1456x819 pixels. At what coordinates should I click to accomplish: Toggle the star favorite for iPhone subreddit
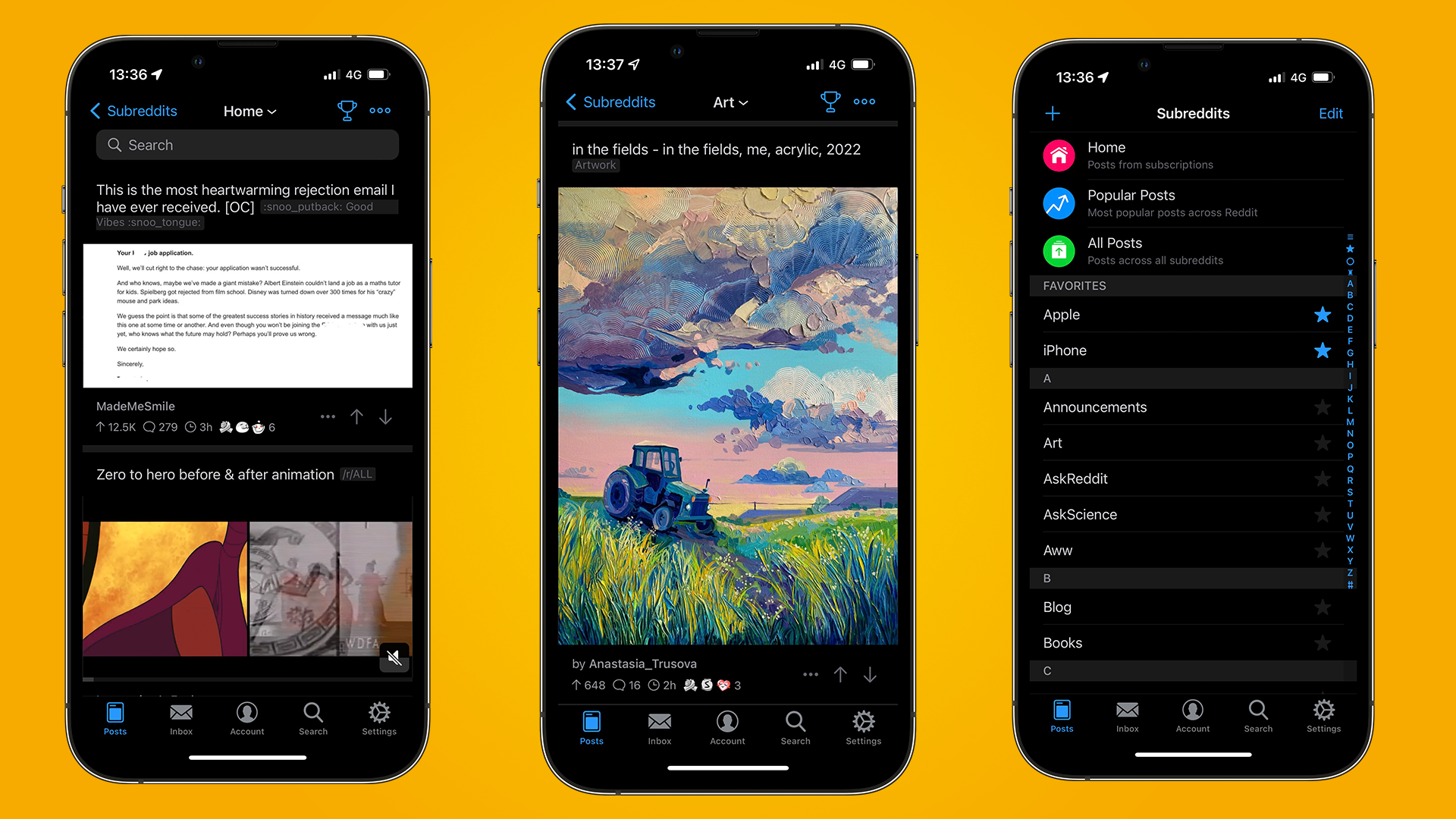[1323, 350]
